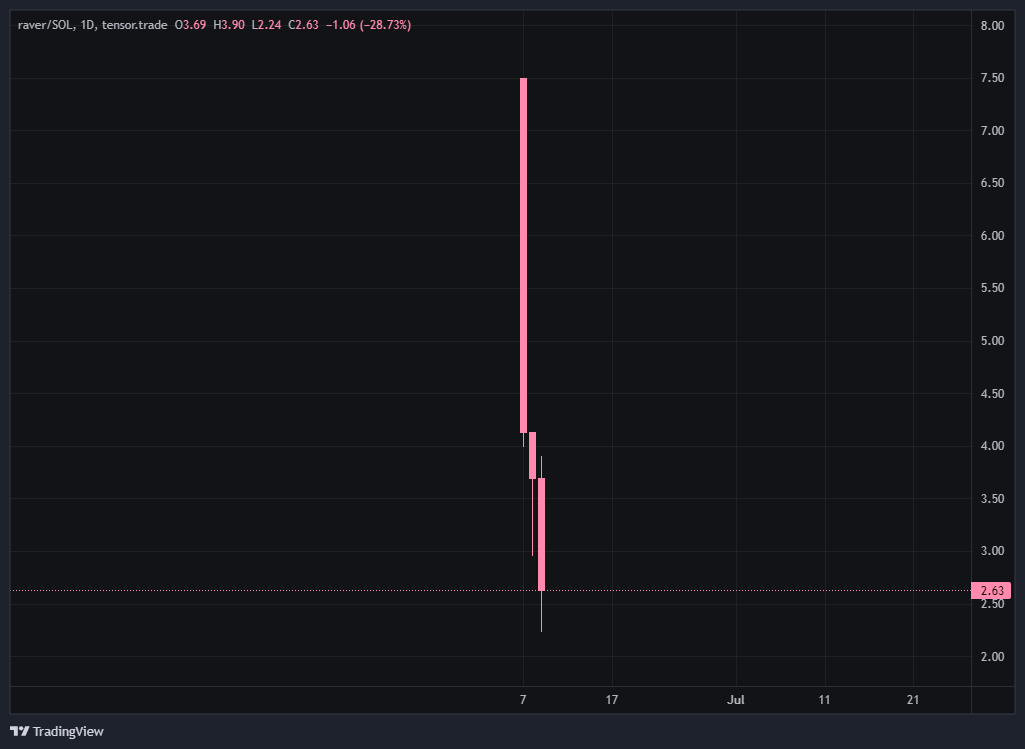Select the 6.00 price axis label

click(x=992, y=236)
